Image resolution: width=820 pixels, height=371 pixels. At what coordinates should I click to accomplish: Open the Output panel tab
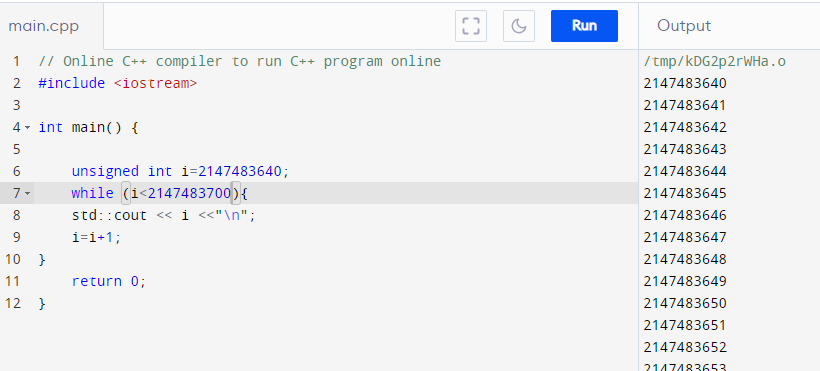coord(684,26)
